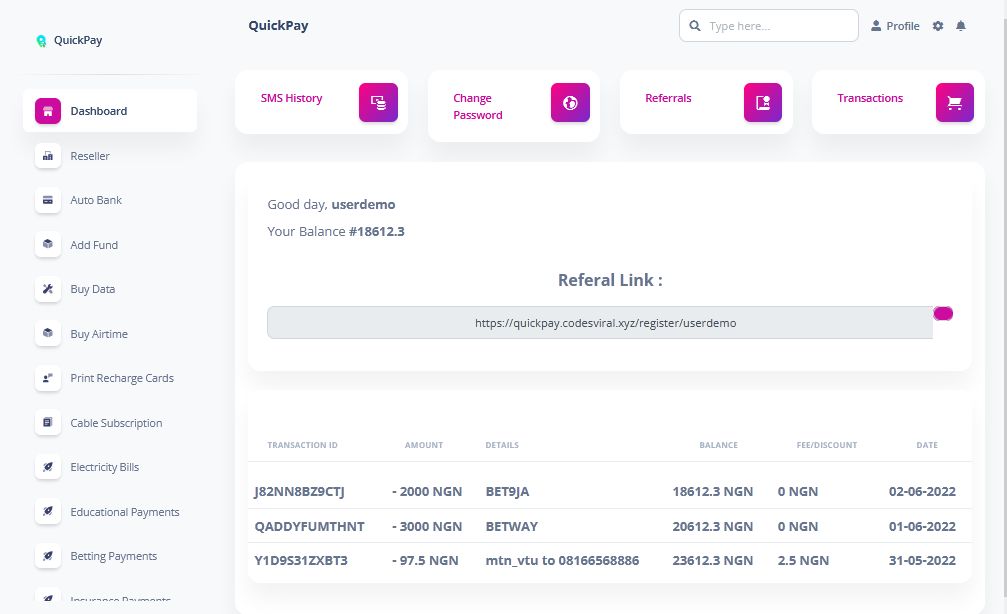Click the Transactions cart icon
The height and width of the screenshot is (614, 1007).
(x=954, y=102)
